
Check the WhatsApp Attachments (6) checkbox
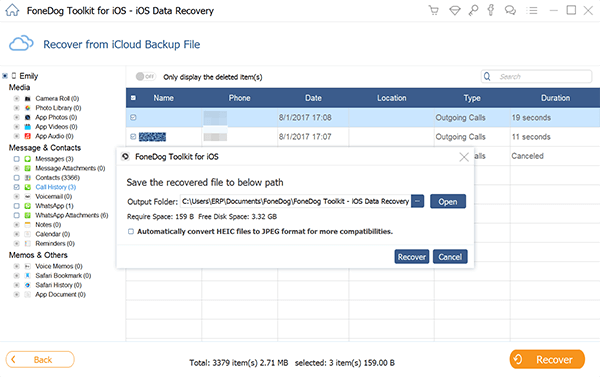click(x=16, y=215)
